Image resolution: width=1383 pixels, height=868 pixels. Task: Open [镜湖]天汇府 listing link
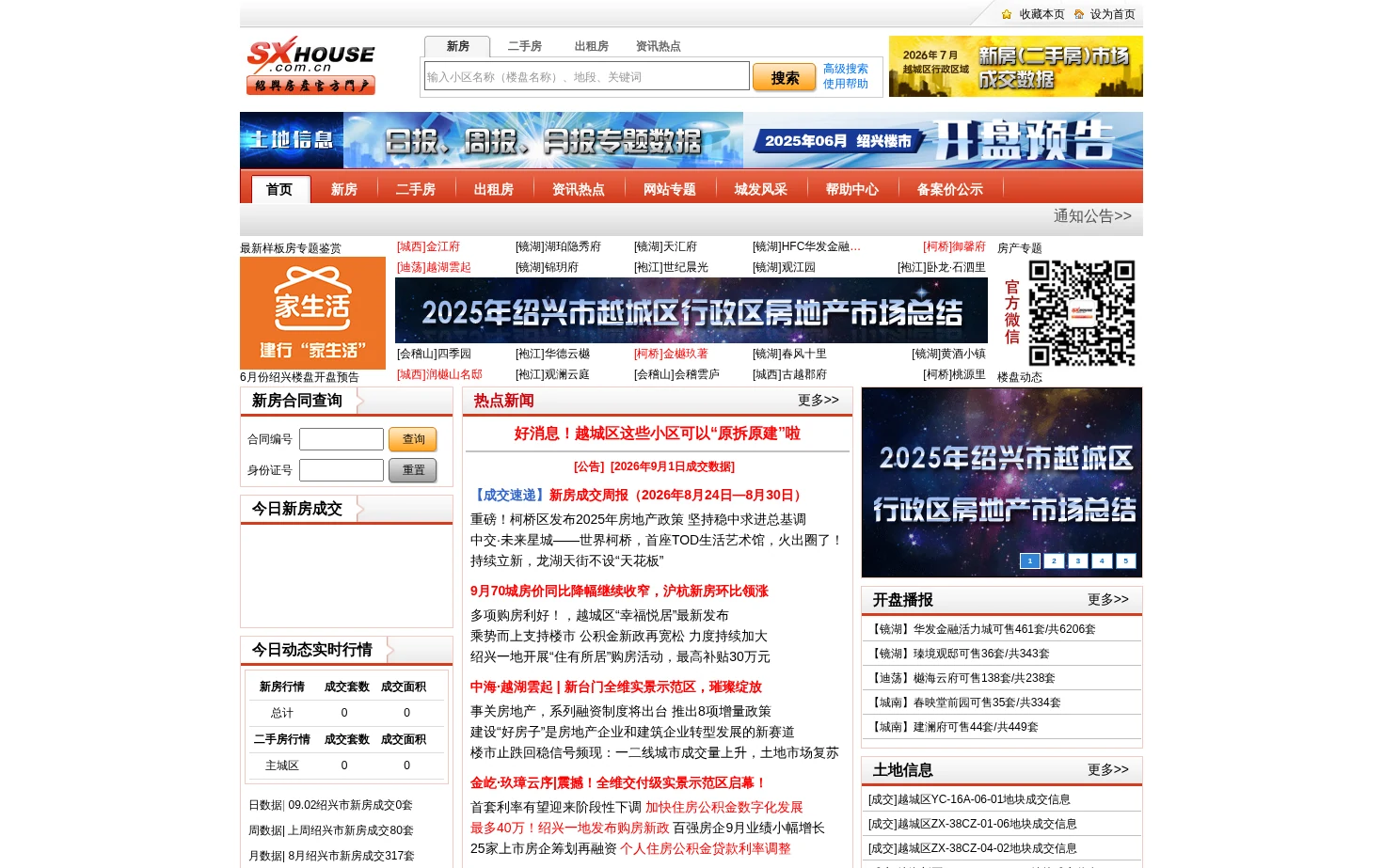[665, 246]
